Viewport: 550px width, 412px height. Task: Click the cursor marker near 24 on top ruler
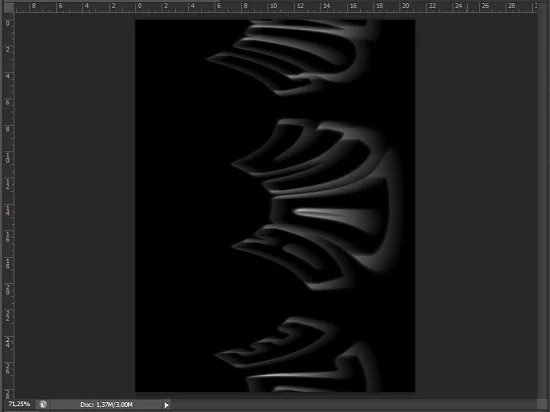tap(467, 8)
